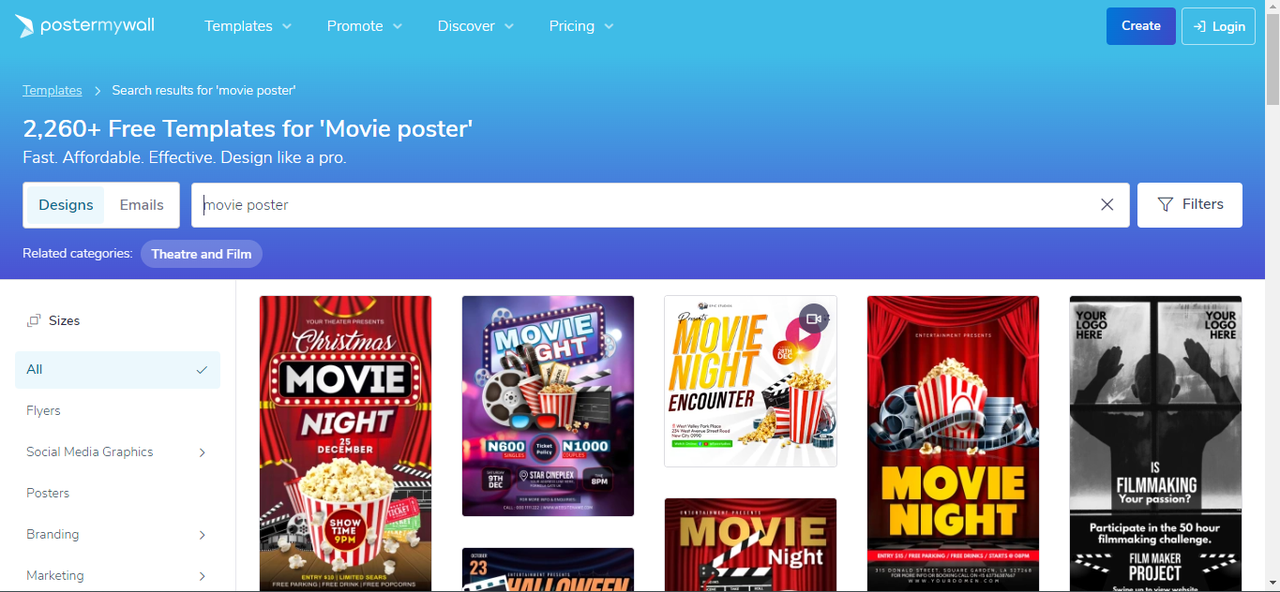Image resolution: width=1280 pixels, height=592 pixels.
Task: Click the Sizes icon in sidebar
Action: click(x=34, y=321)
